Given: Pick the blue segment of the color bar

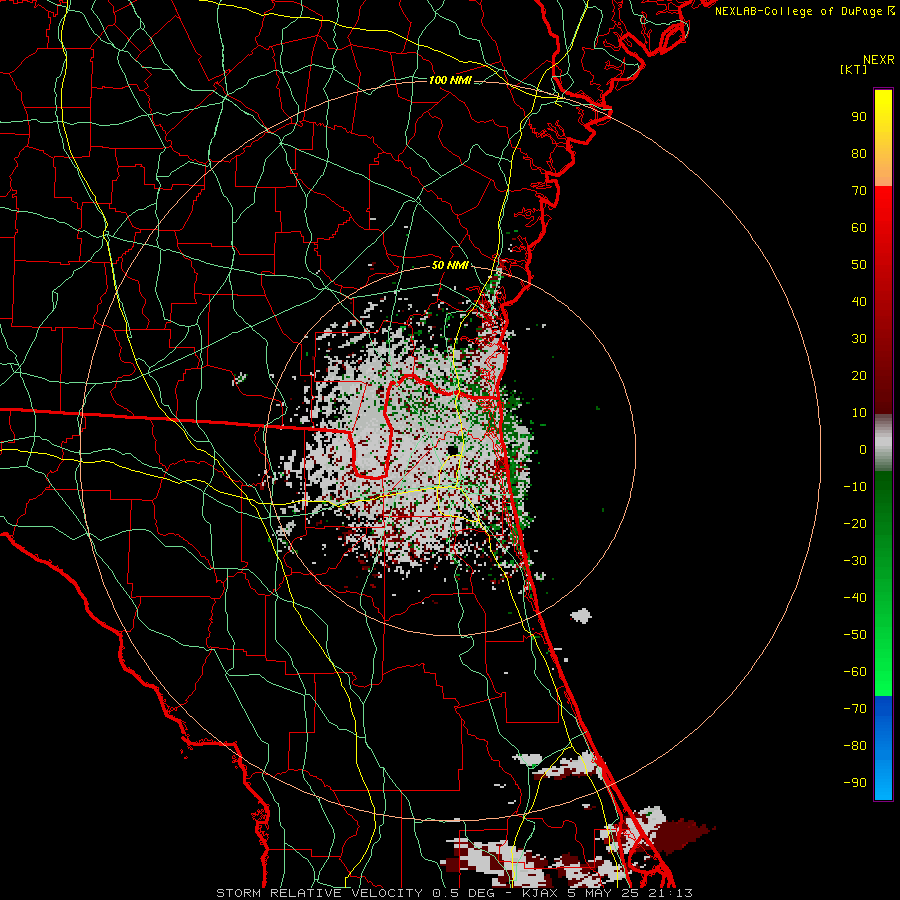Looking at the screenshot, I should [883, 748].
